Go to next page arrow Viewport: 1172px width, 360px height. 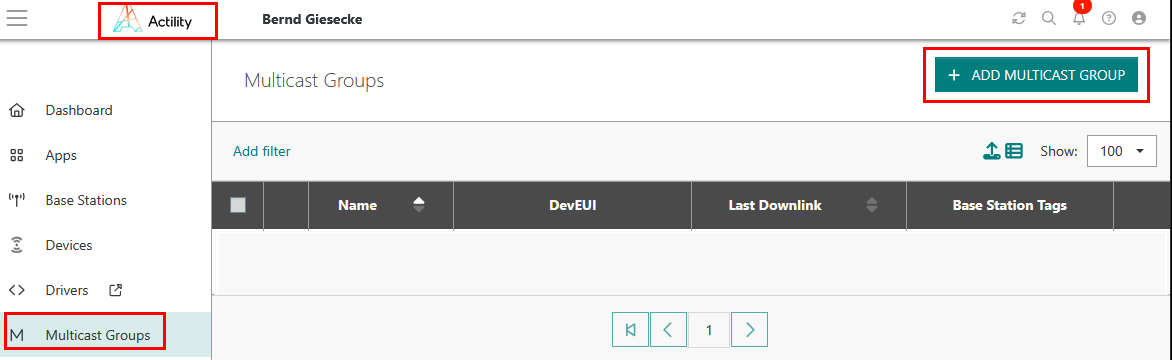750,329
